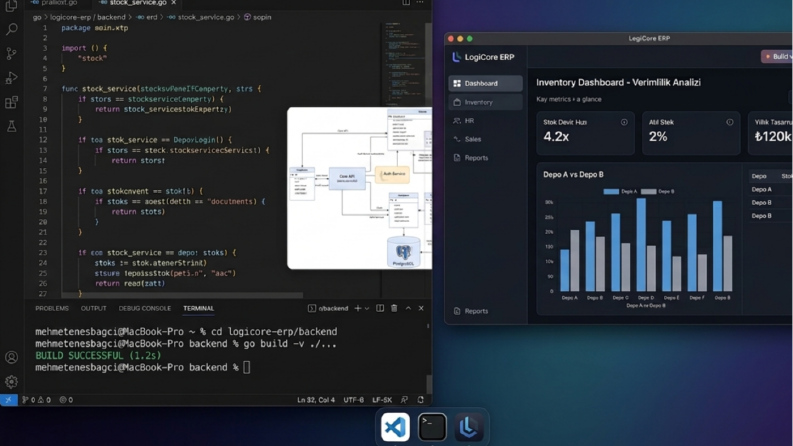Change the UTF-8 encoding in status bar
The image size is (793, 446).
354,399
